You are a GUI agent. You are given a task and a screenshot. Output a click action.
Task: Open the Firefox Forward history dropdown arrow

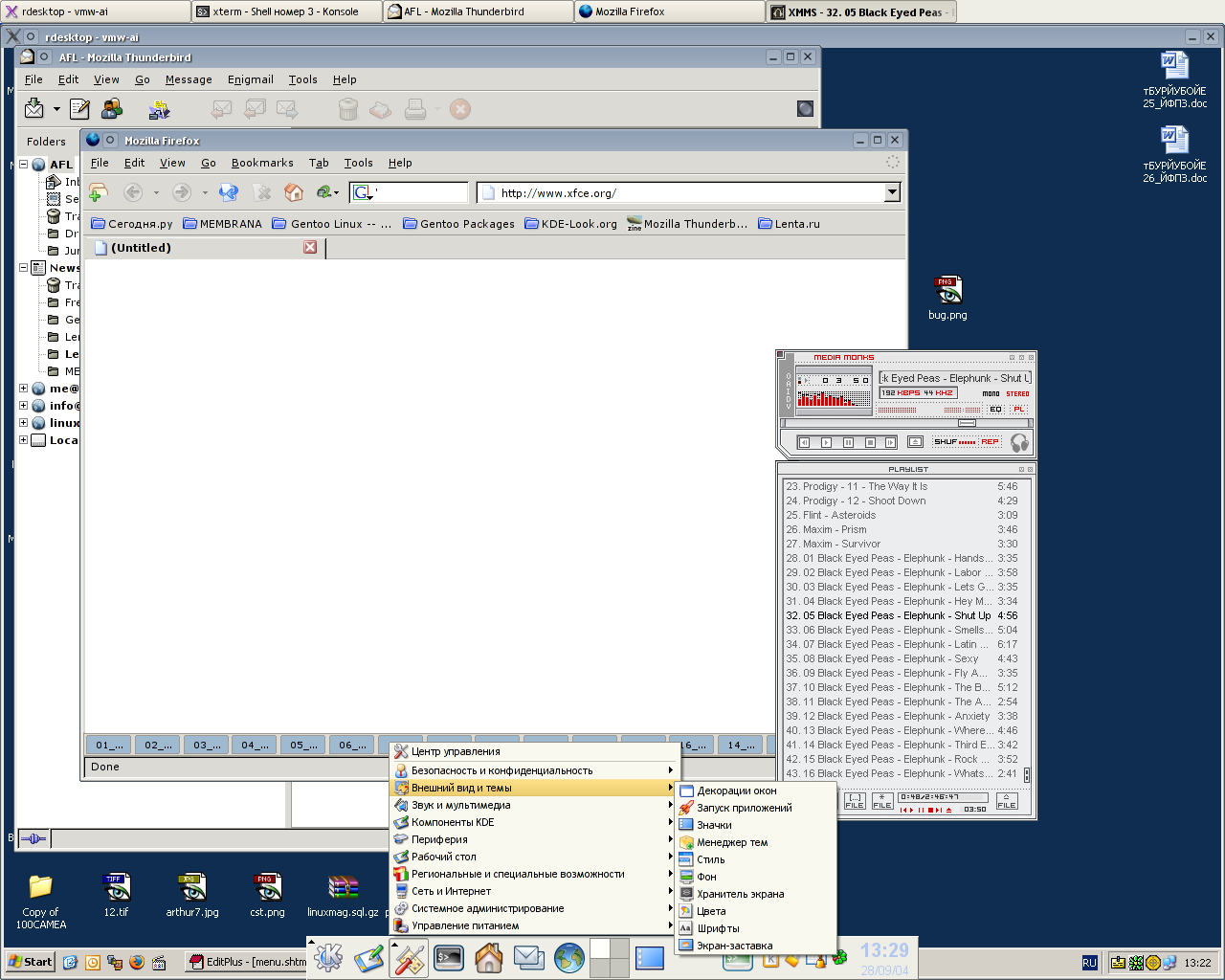(x=204, y=192)
